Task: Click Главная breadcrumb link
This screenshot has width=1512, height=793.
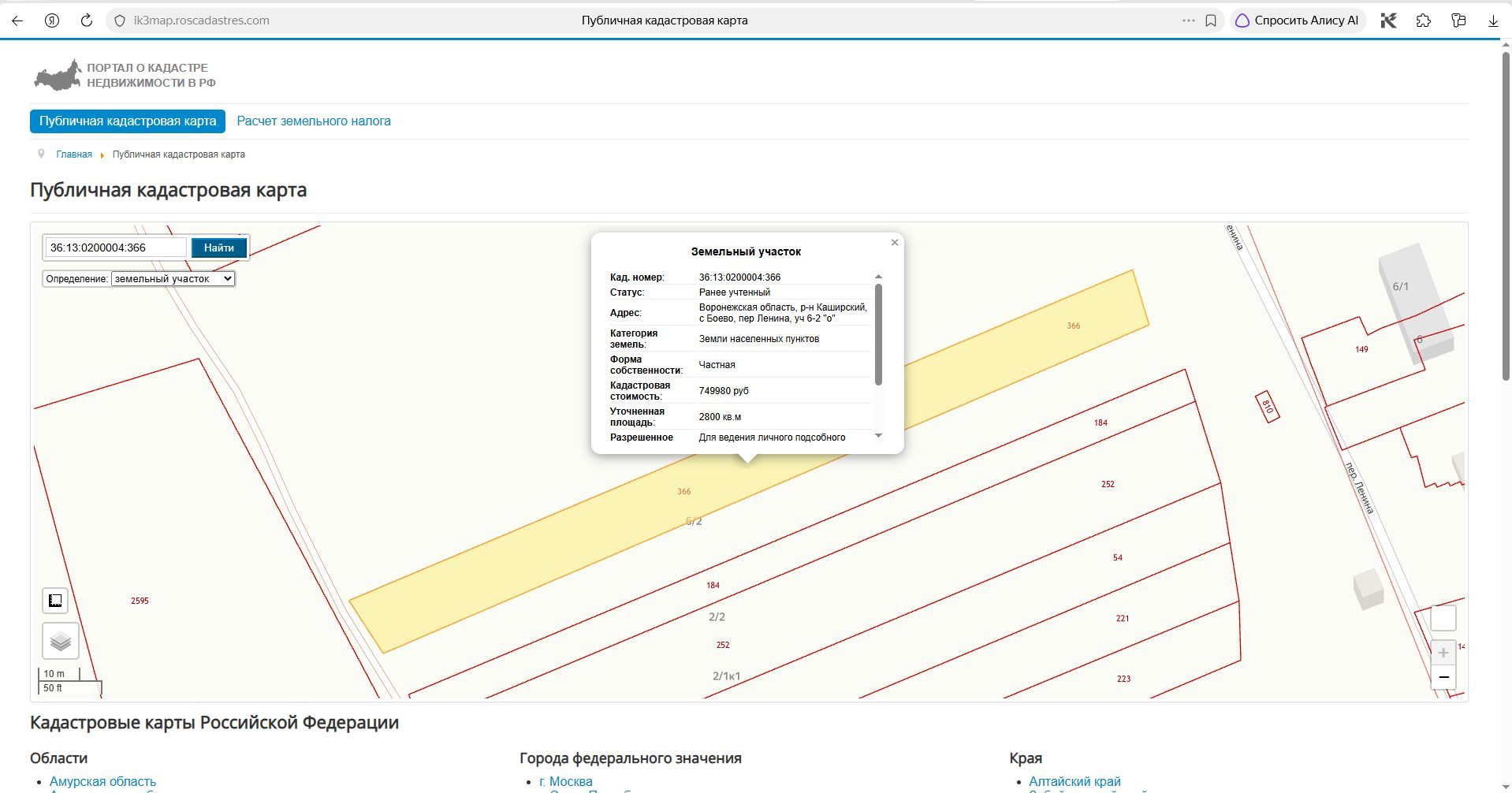Action: (74, 155)
